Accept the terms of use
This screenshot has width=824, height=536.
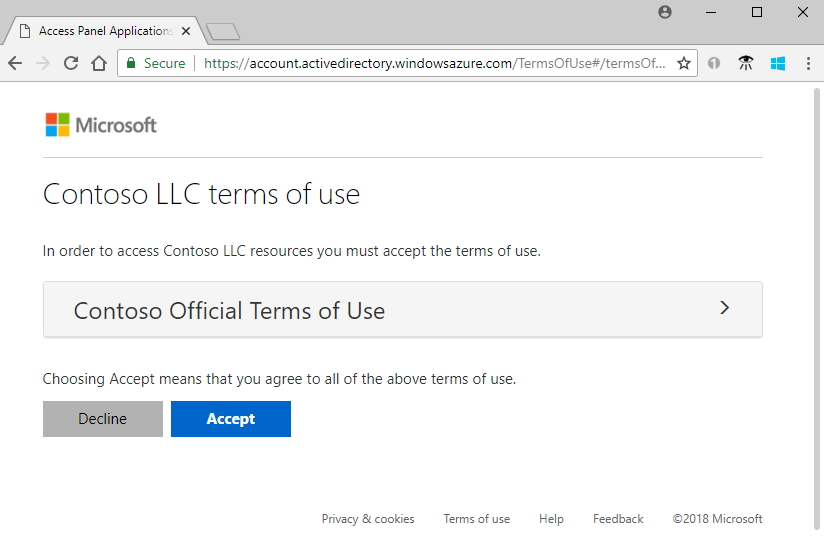(x=231, y=419)
